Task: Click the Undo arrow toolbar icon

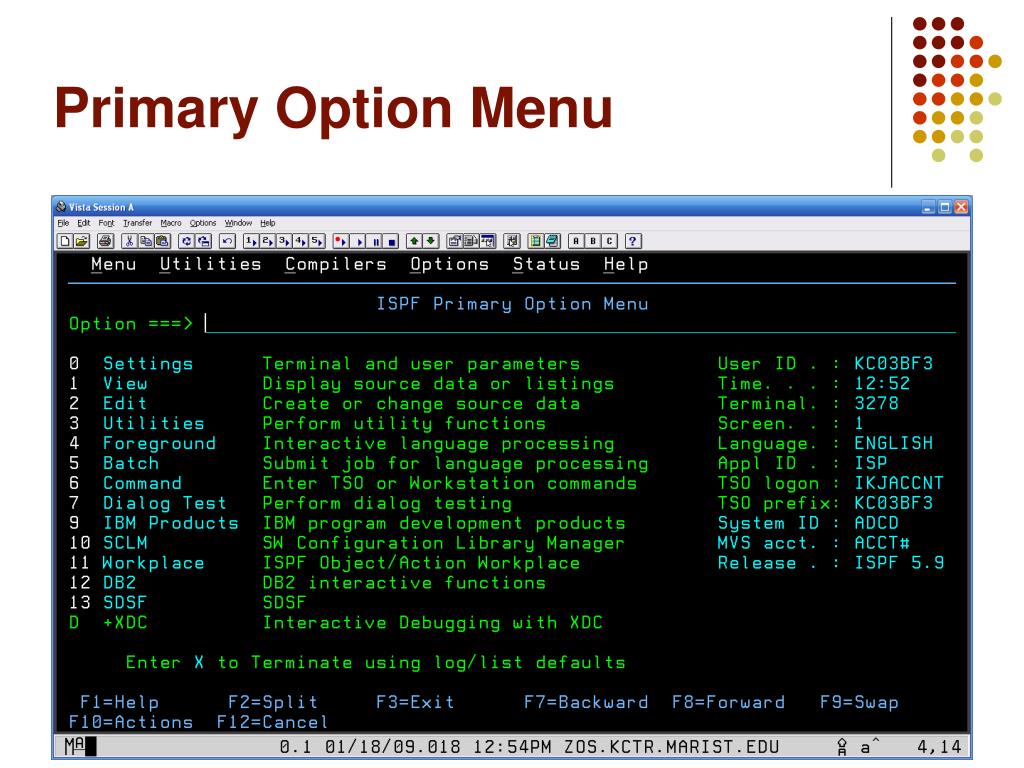Action: 227,242
